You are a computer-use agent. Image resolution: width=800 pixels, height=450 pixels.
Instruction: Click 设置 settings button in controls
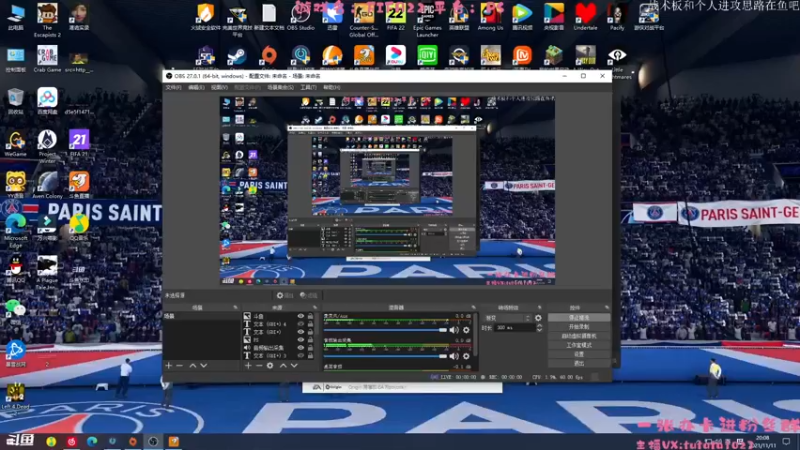tap(579, 354)
